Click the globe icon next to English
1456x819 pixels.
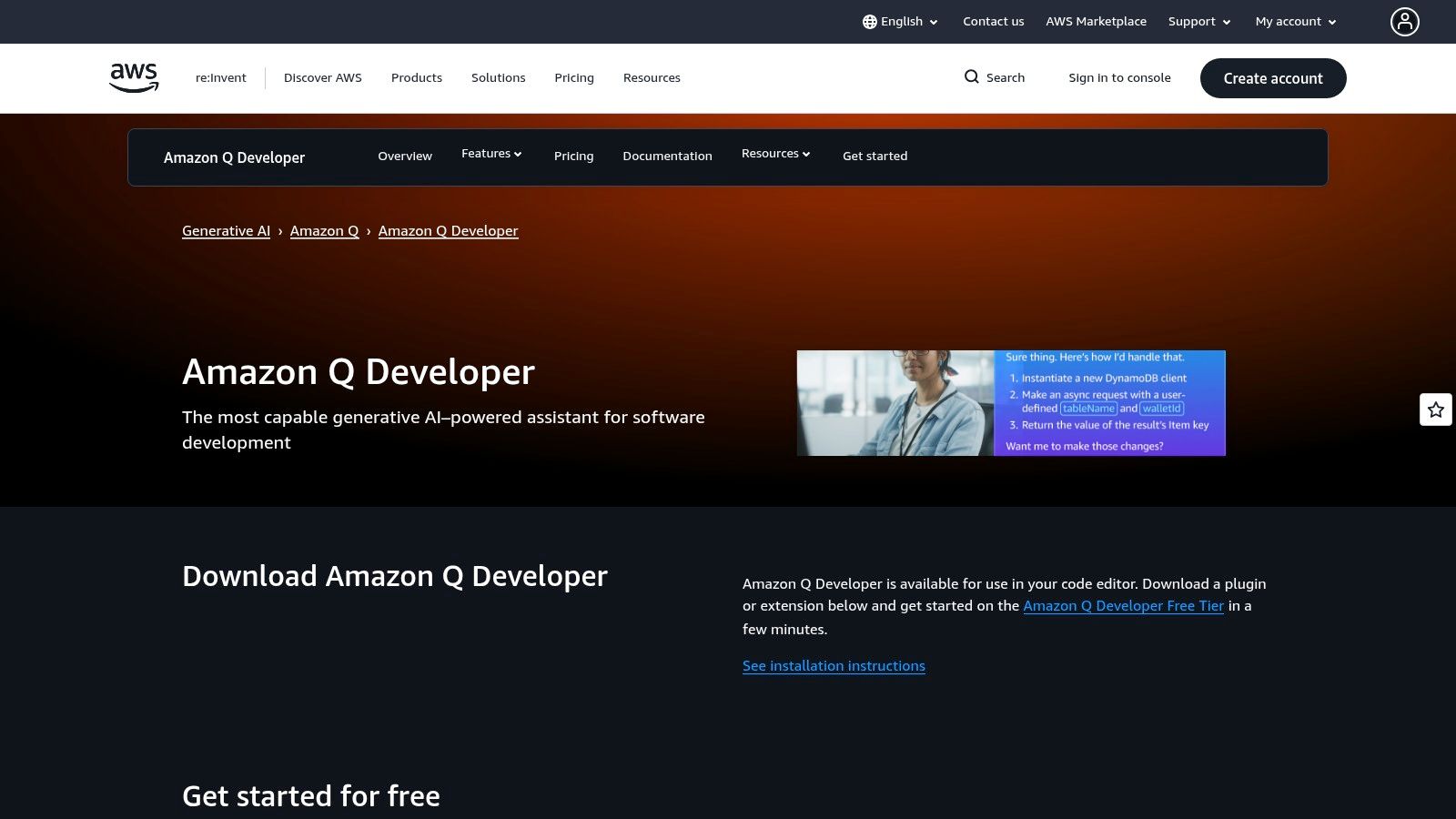(x=870, y=21)
